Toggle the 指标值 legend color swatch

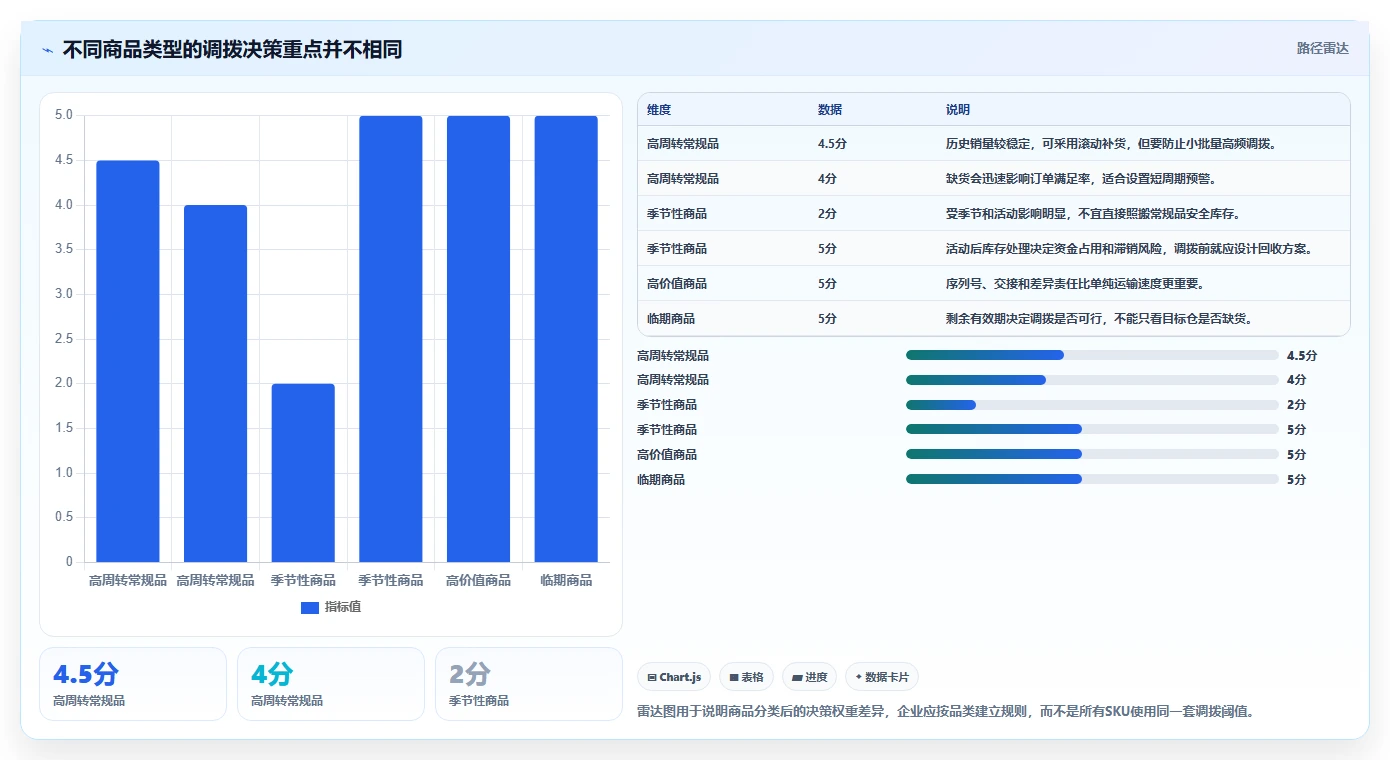pyautogui.click(x=310, y=607)
